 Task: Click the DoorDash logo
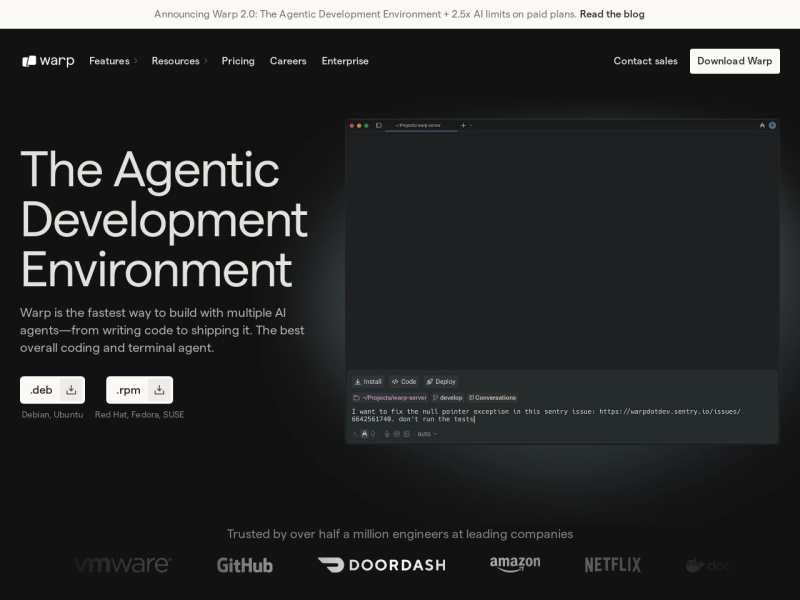[382, 565]
